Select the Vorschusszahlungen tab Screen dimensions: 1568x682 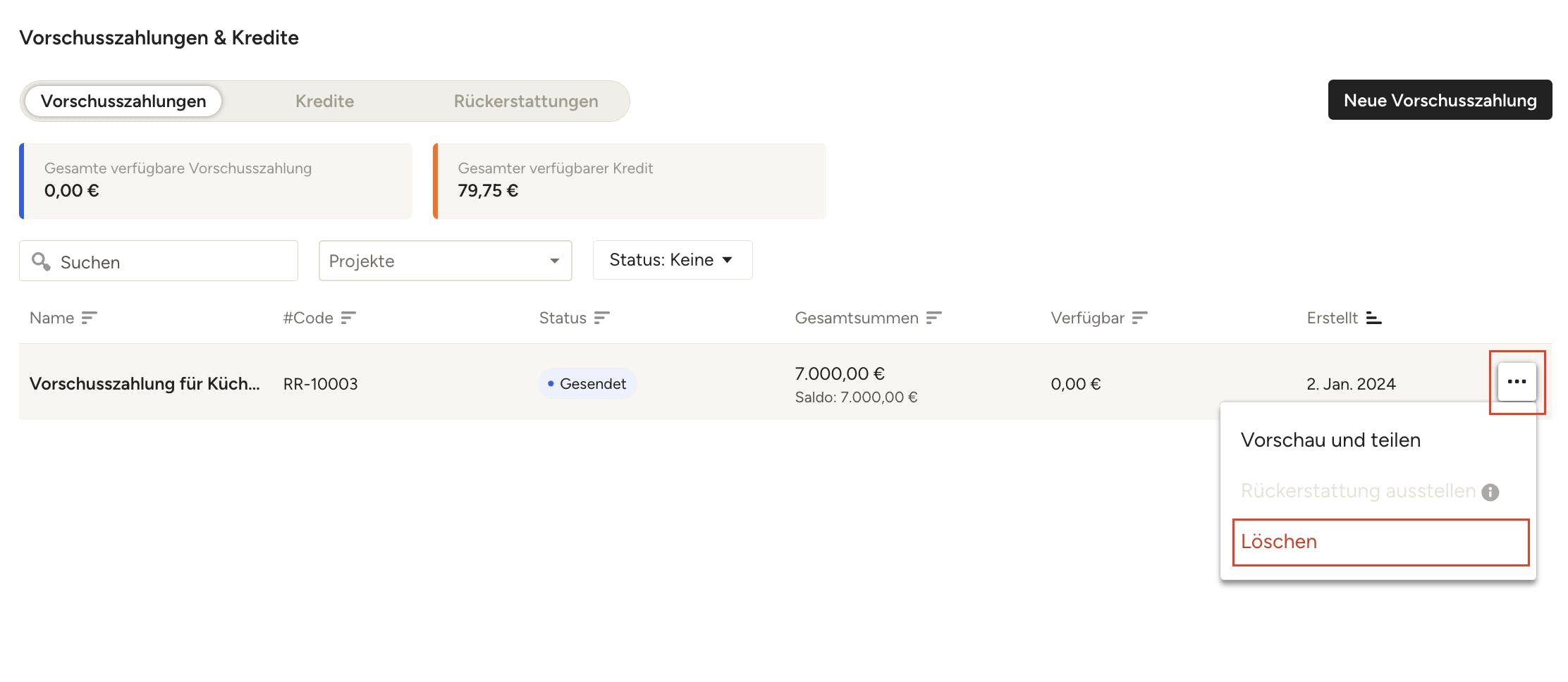point(123,101)
